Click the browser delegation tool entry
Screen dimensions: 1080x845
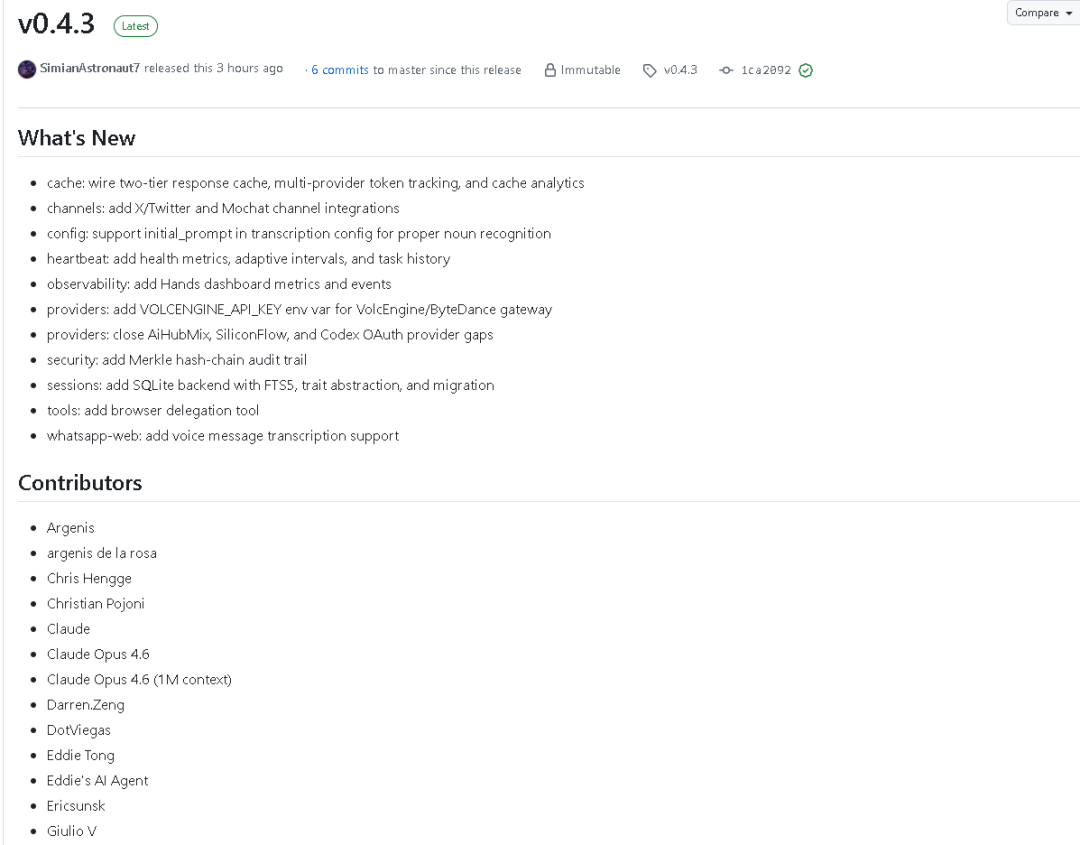tap(153, 410)
